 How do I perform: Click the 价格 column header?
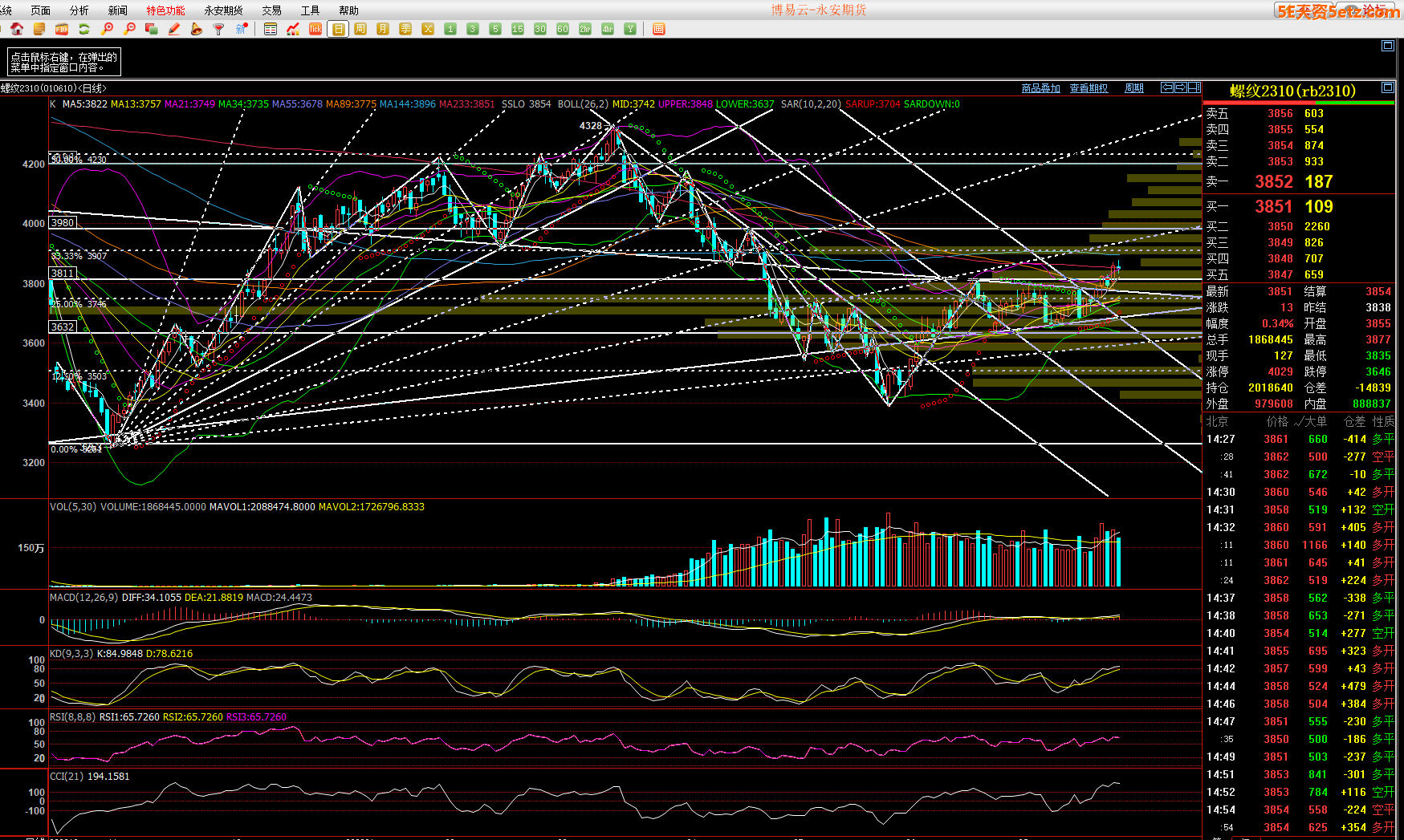1277,421
